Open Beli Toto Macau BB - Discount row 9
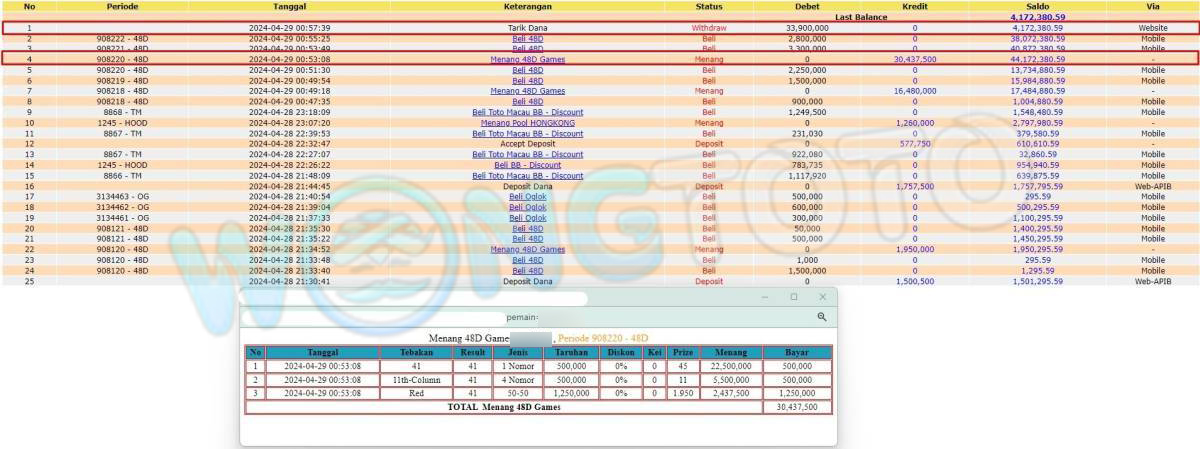 (527, 112)
